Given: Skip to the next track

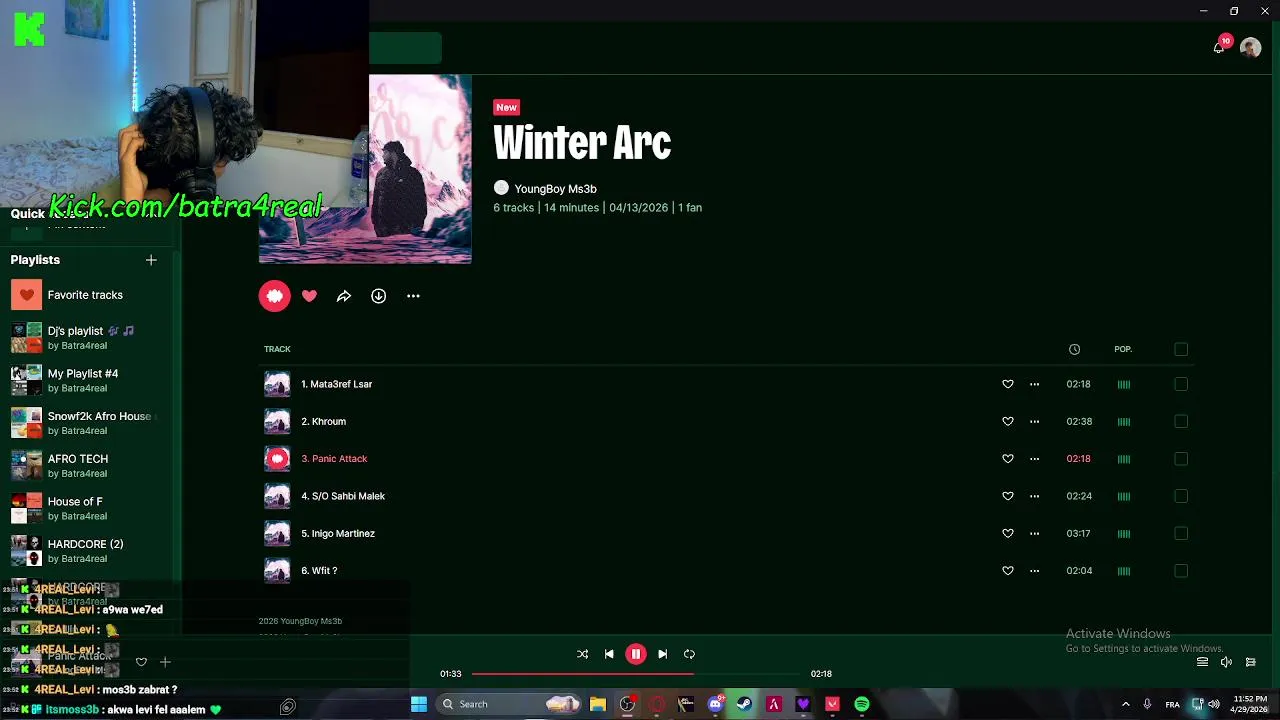Looking at the screenshot, I should click(662, 654).
